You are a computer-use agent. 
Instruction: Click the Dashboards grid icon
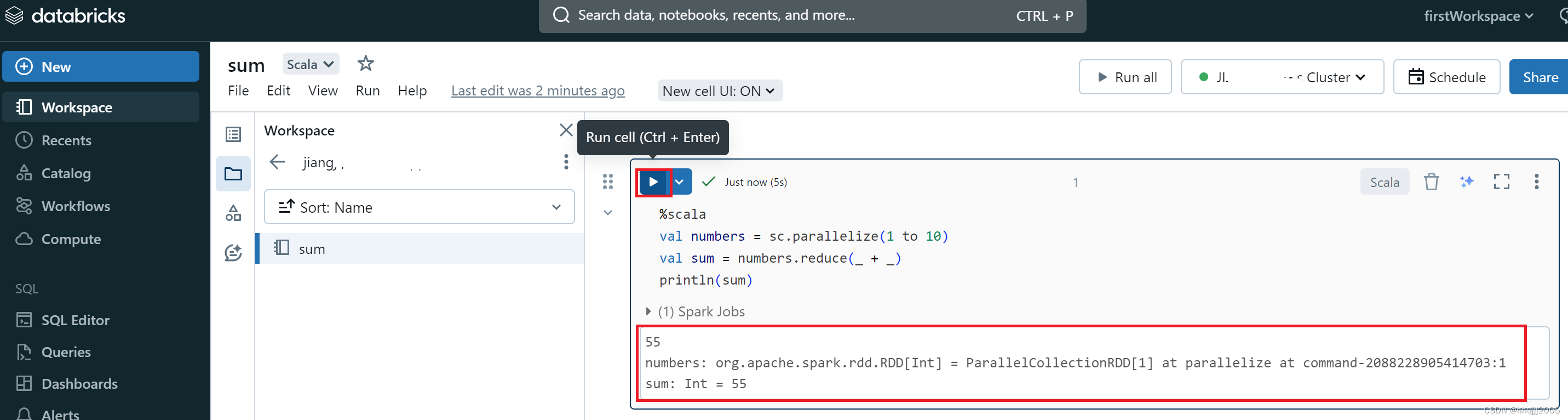point(24,383)
